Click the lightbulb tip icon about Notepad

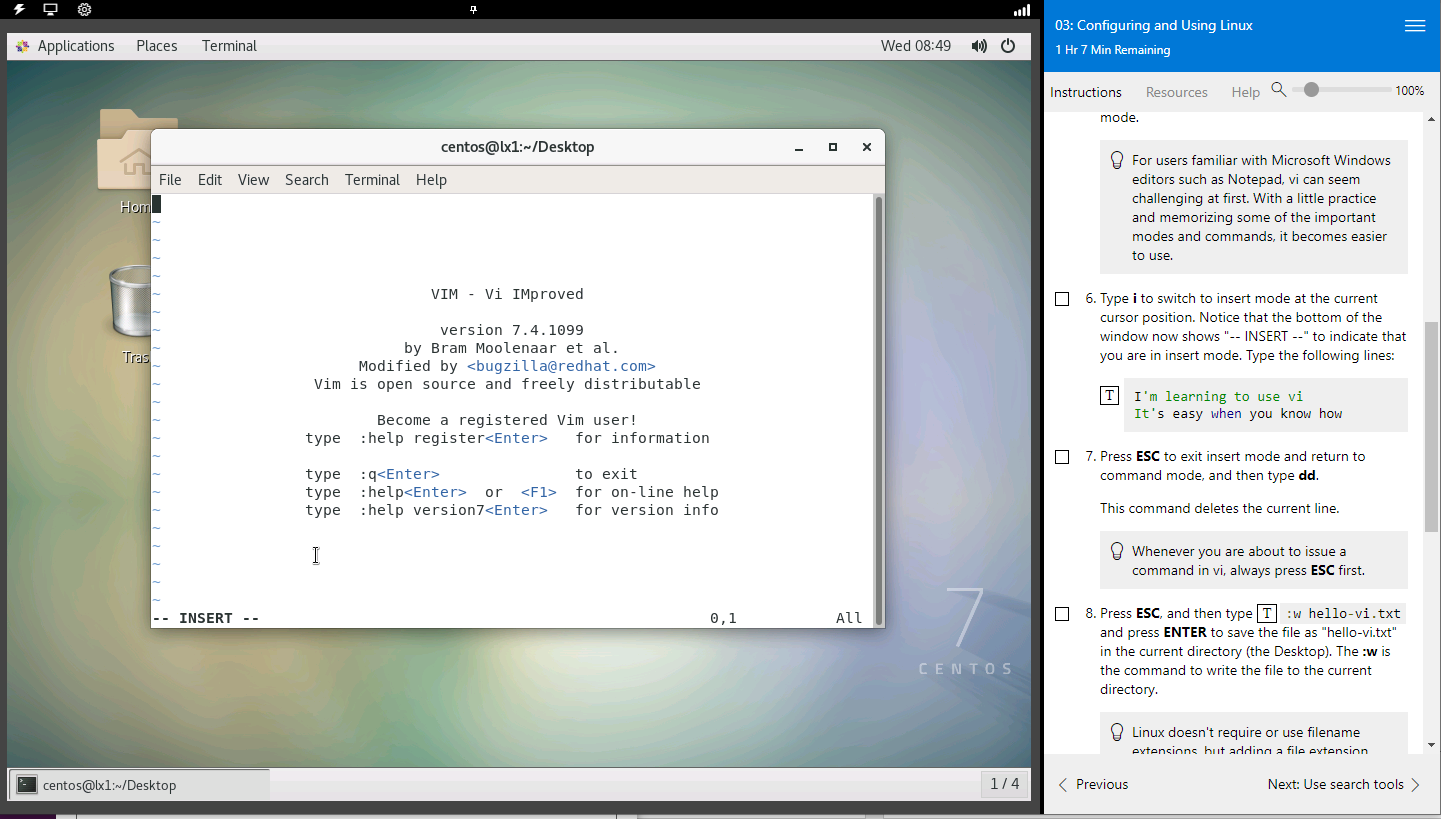[1117, 160]
